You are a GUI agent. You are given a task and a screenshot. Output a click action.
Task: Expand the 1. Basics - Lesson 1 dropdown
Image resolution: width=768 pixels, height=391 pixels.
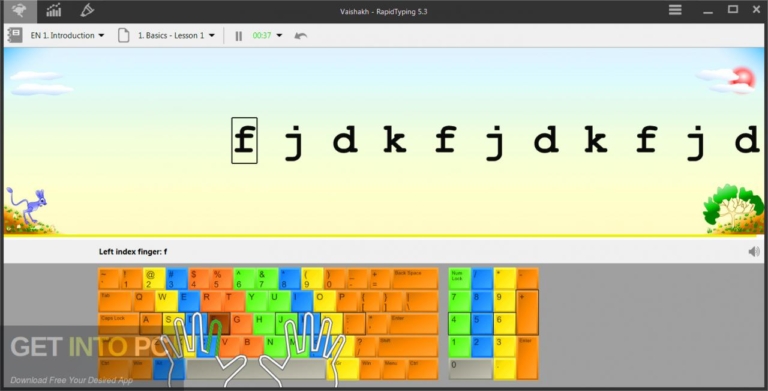tap(176, 35)
